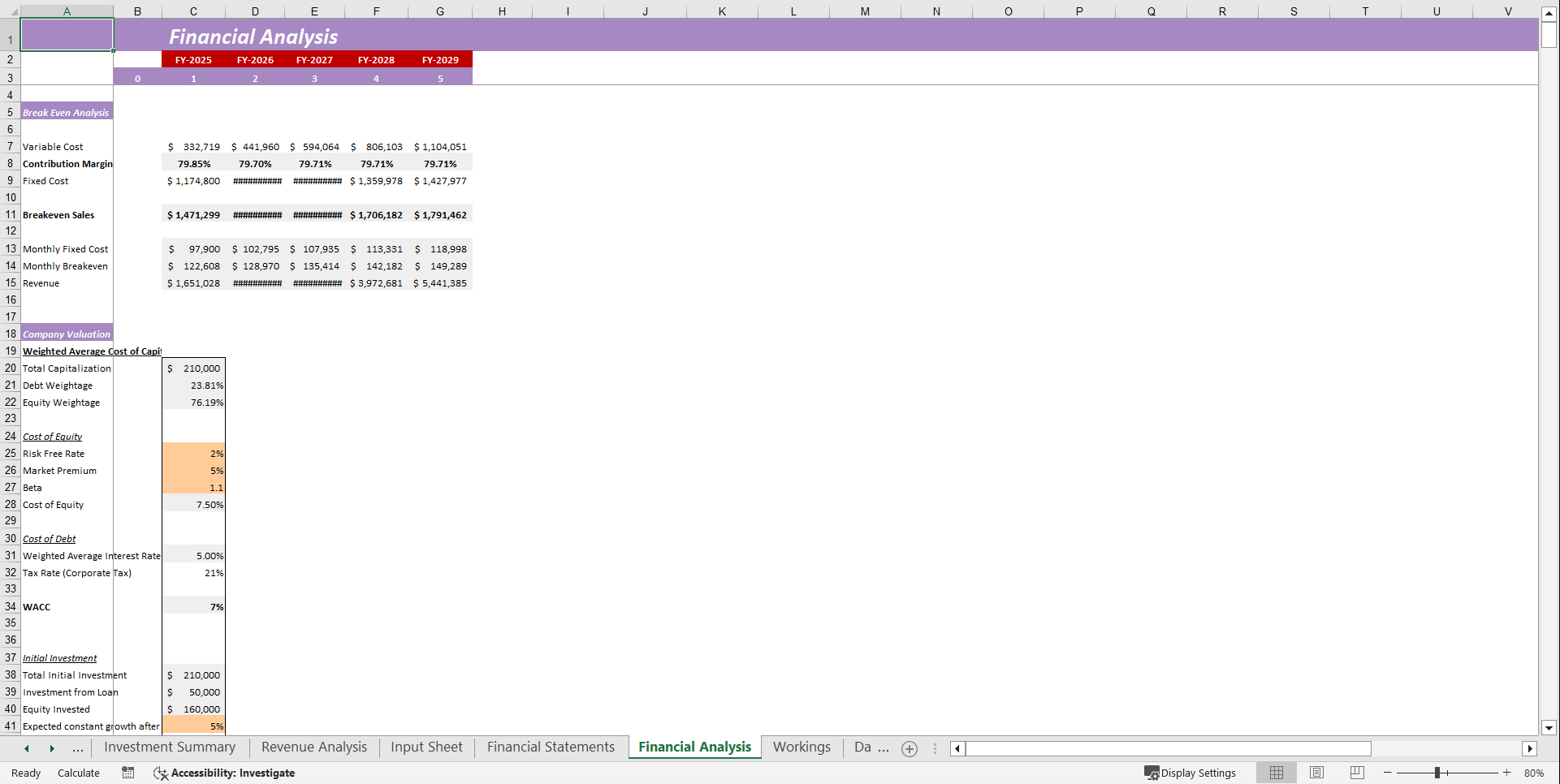
Task: Add a new worksheet with the plus button
Action: coord(909,748)
